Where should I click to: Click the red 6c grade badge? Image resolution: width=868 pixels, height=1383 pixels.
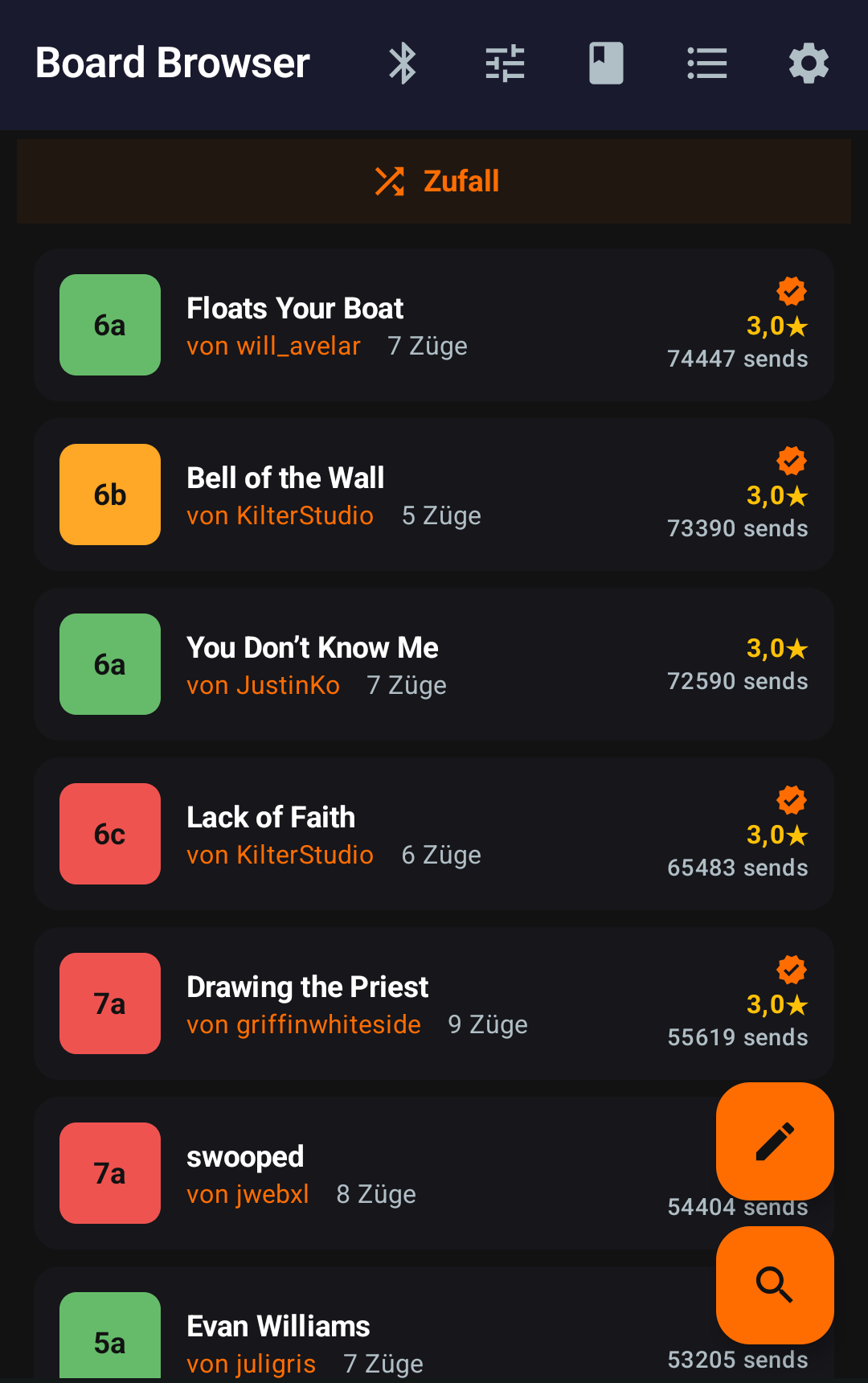click(x=110, y=834)
